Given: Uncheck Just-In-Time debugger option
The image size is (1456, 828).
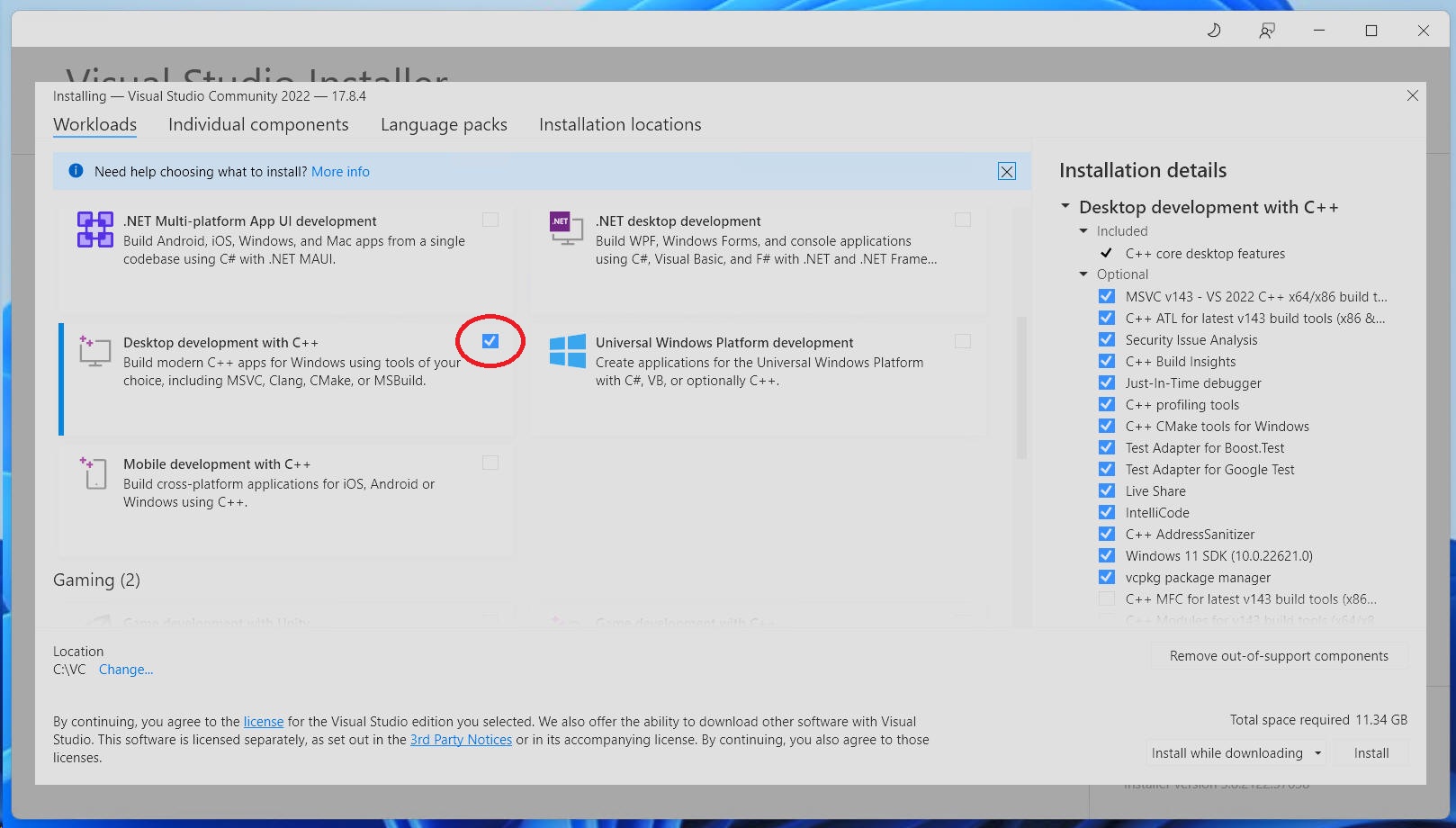Looking at the screenshot, I should click(x=1107, y=382).
